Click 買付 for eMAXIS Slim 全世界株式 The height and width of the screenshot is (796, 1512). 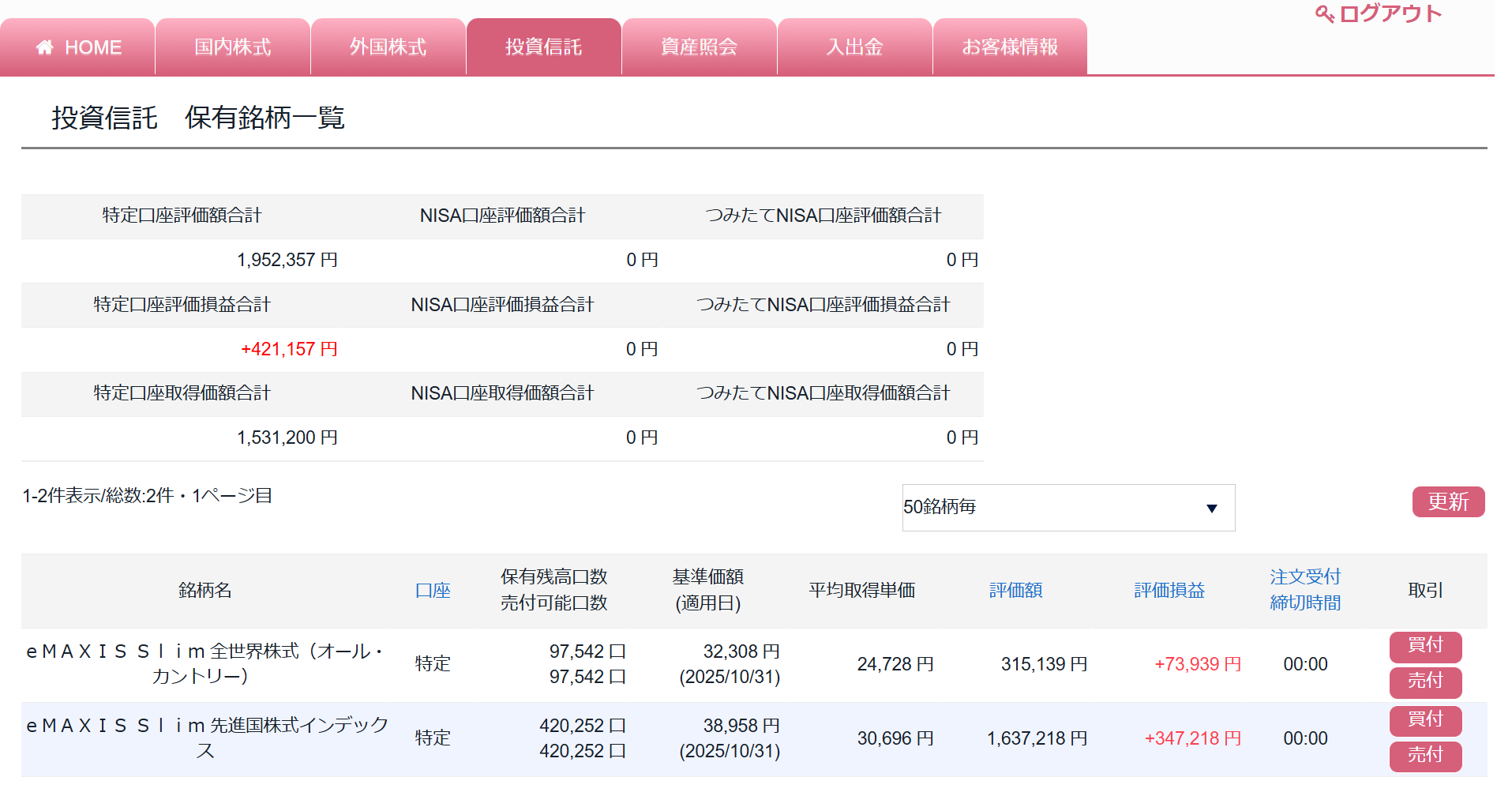click(x=1425, y=646)
